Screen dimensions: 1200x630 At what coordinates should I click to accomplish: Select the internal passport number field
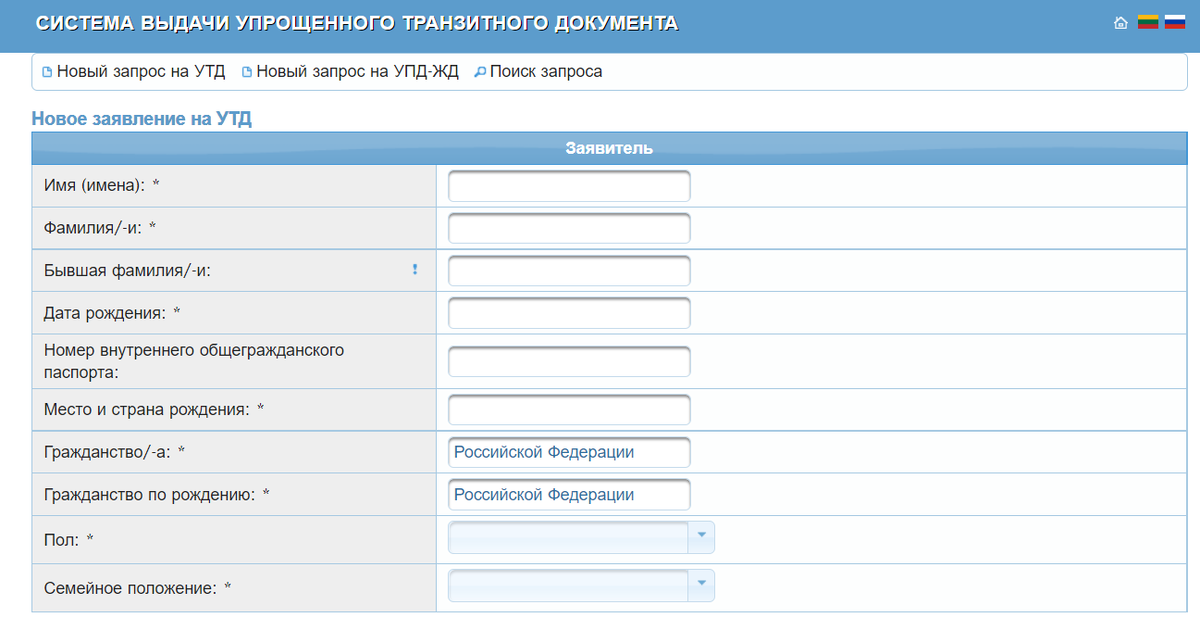point(568,361)
